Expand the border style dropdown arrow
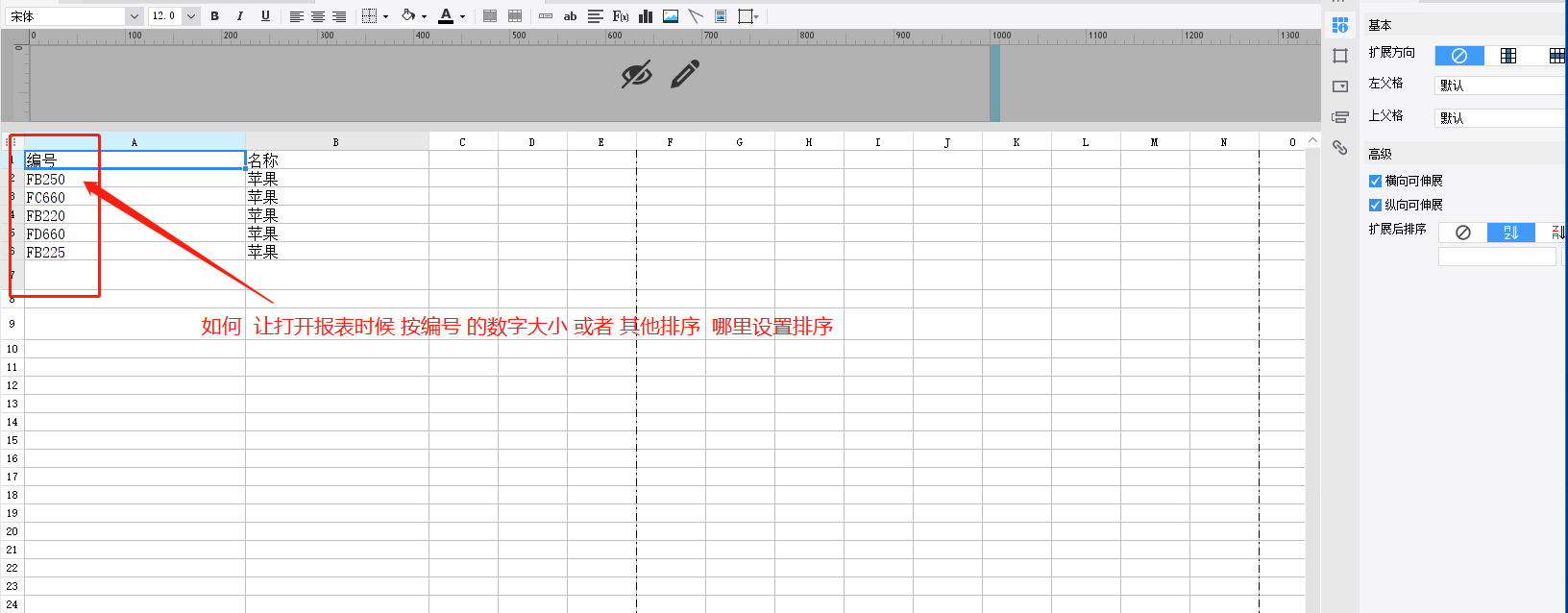Viewport: 1568px width, 613px height. [x=385, y=16]
